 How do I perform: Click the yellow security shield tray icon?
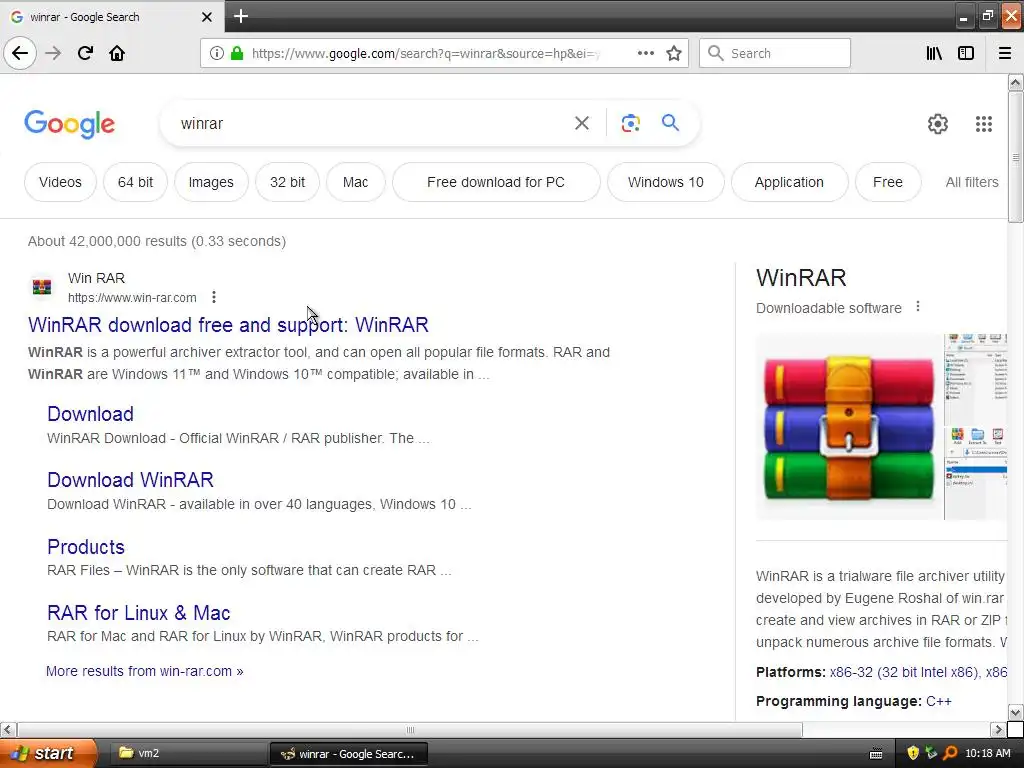(x=912, y=753)
